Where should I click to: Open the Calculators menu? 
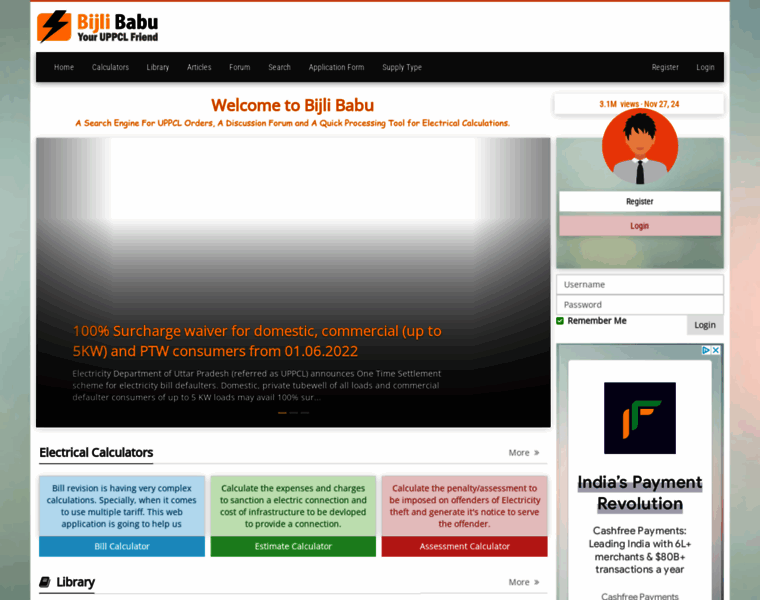click(111, 67)
